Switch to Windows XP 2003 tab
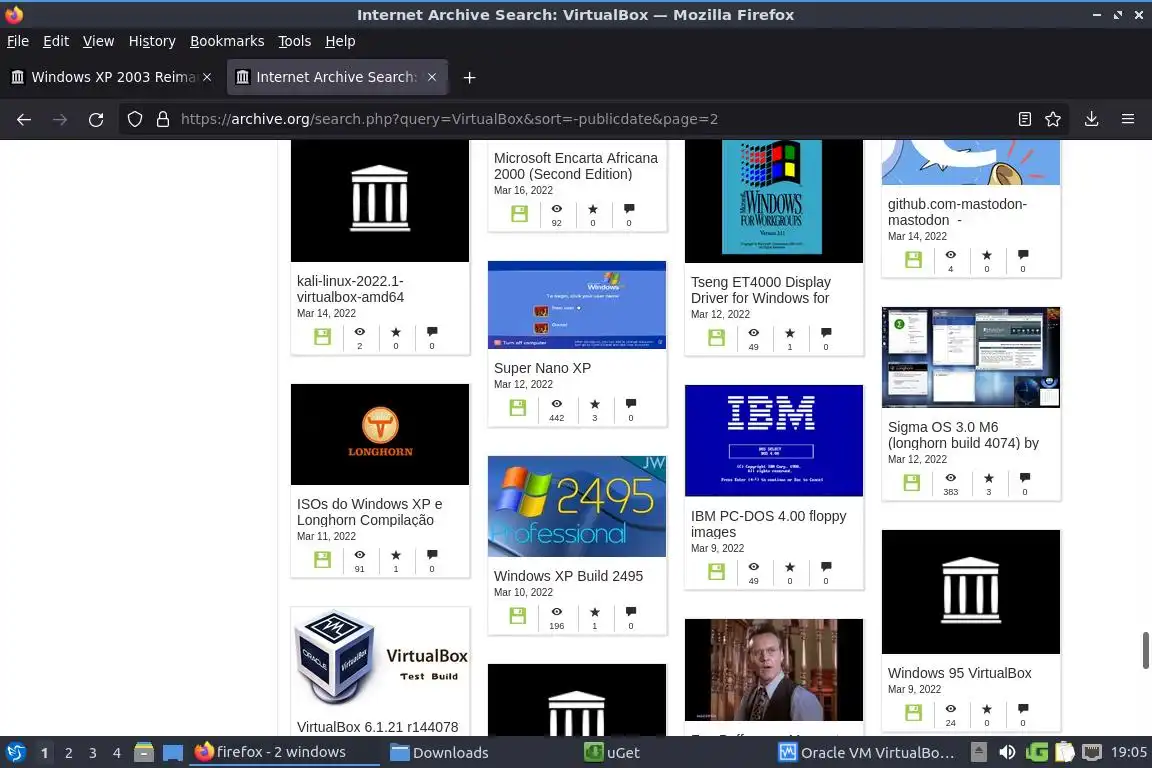This screenshot has height=768, width=1152. click(x=112, y=77)
